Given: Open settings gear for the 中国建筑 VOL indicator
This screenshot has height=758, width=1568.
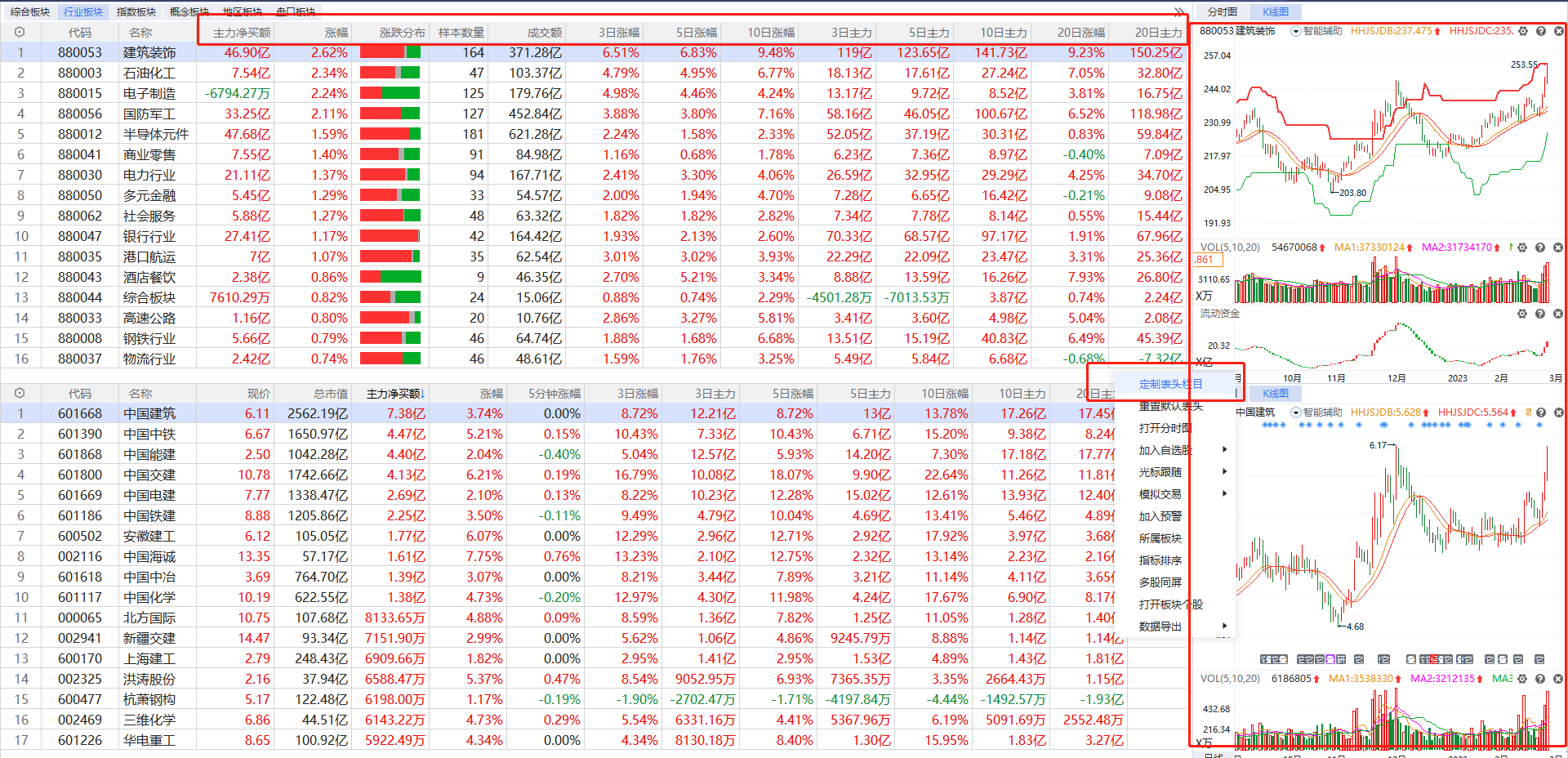Looking at the screenshot, I should pyautogui.click(x=1522, y=679).
